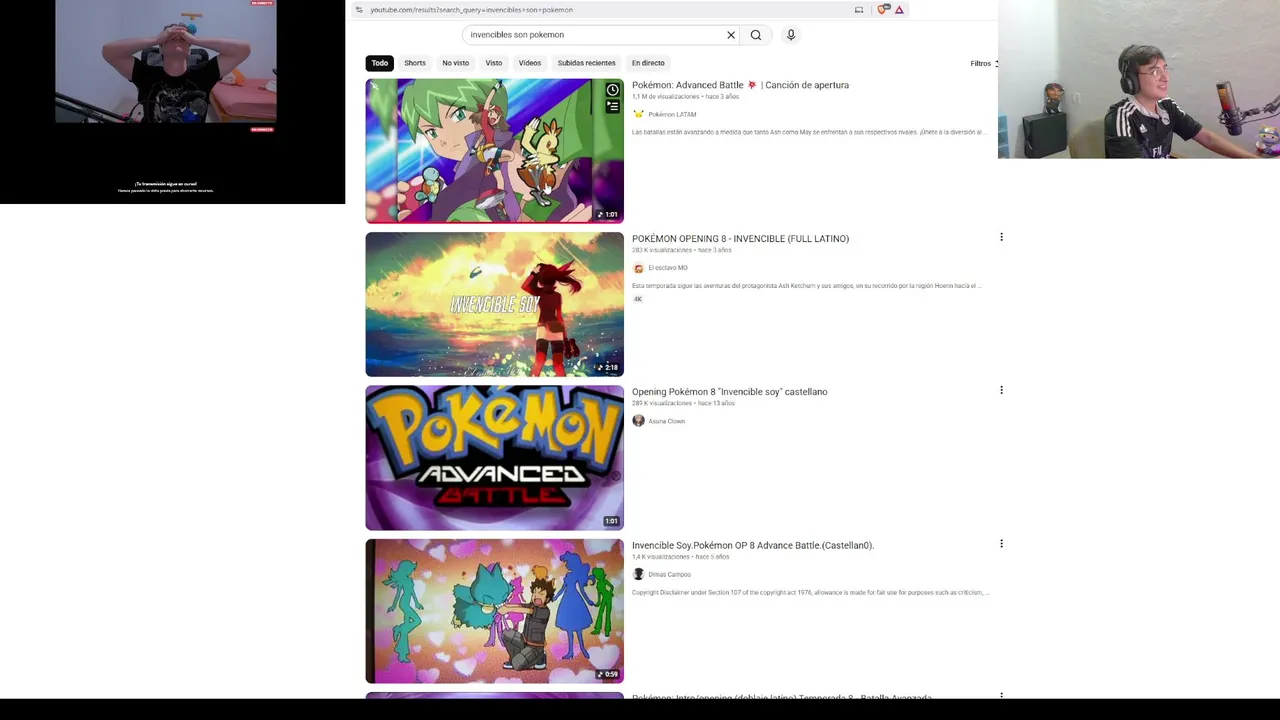Start voice search with the microphone icon

coord(790,35)
